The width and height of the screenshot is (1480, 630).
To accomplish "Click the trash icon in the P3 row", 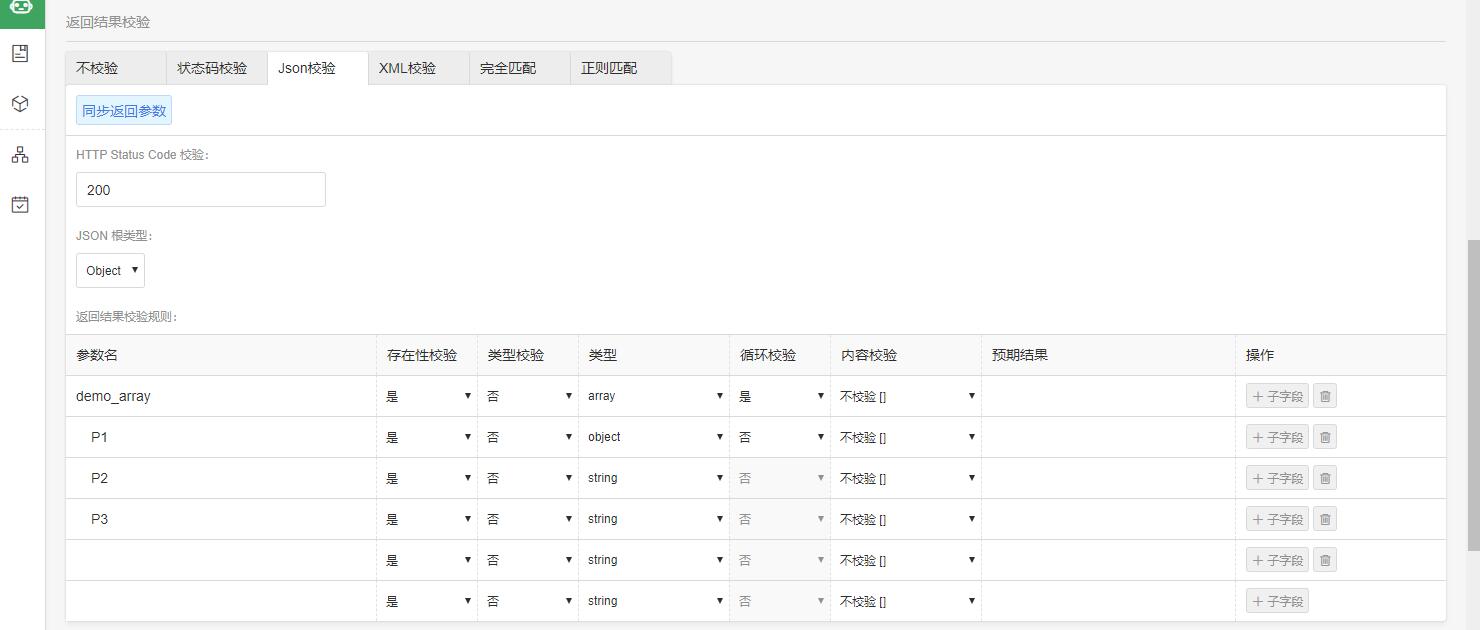I will (1324, 519).
